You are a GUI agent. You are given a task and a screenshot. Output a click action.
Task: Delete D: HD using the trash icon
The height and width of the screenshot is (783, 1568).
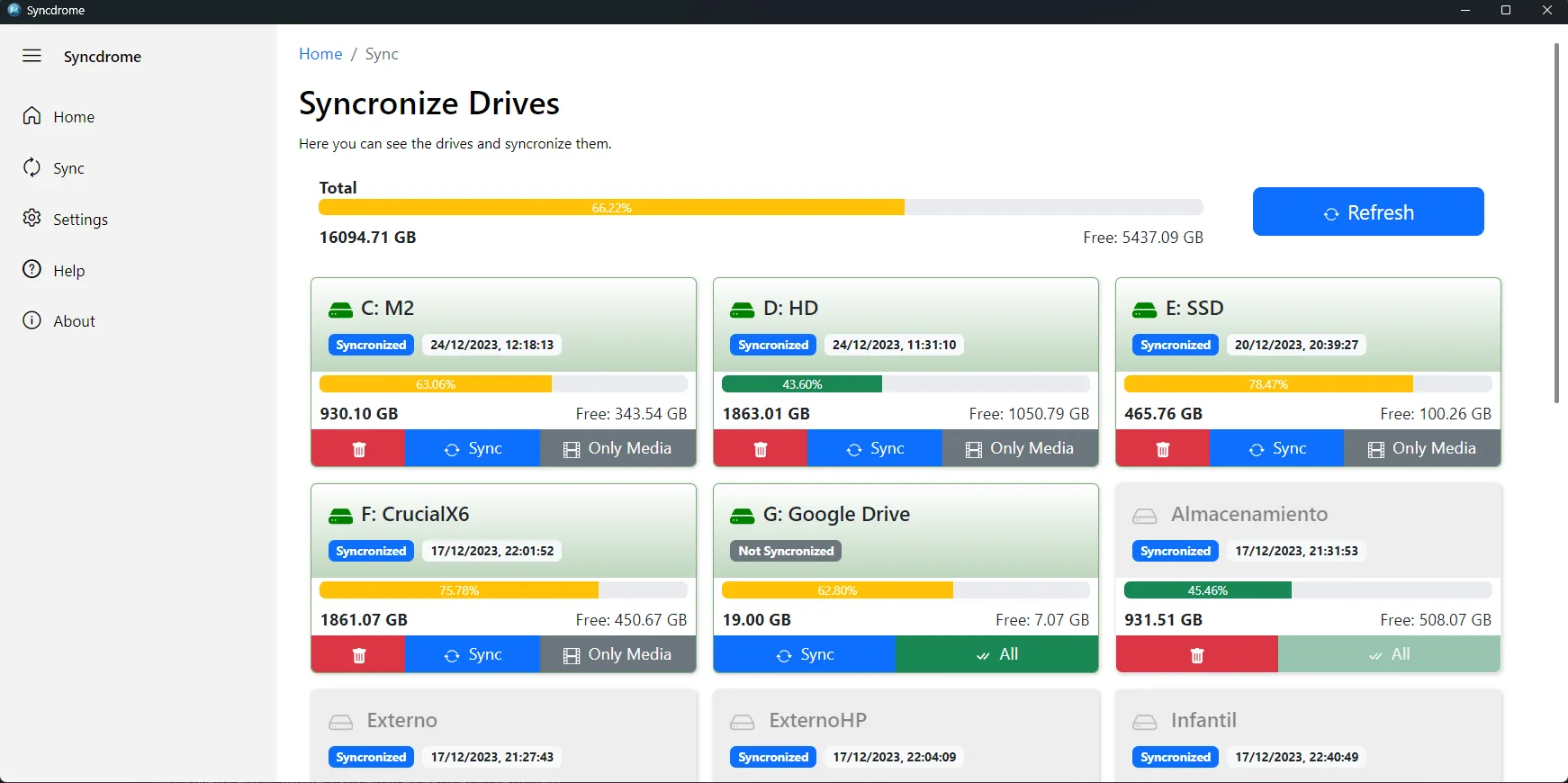(761, 448)
